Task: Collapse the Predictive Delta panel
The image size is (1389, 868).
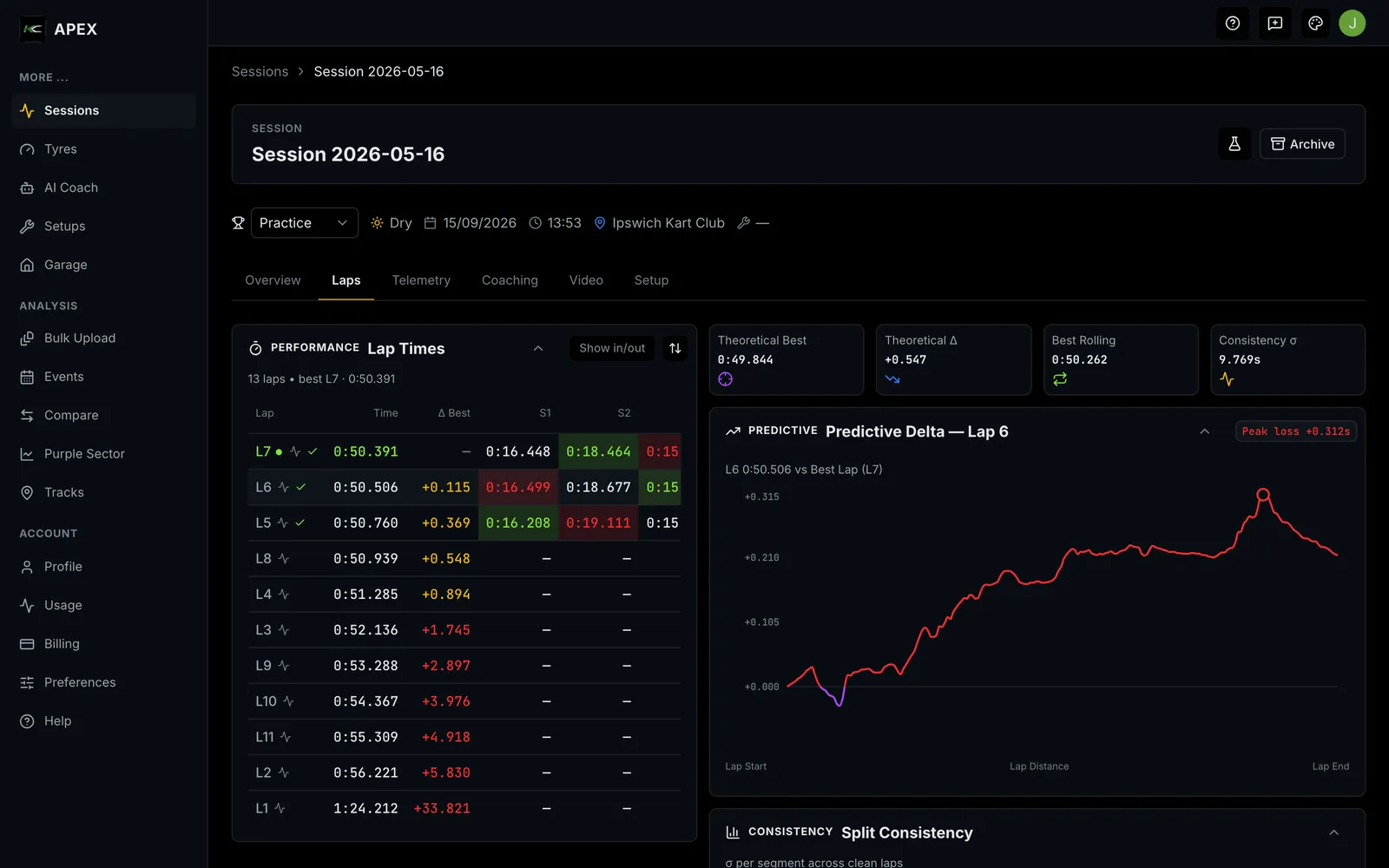Action: (x=1204, y=431)
